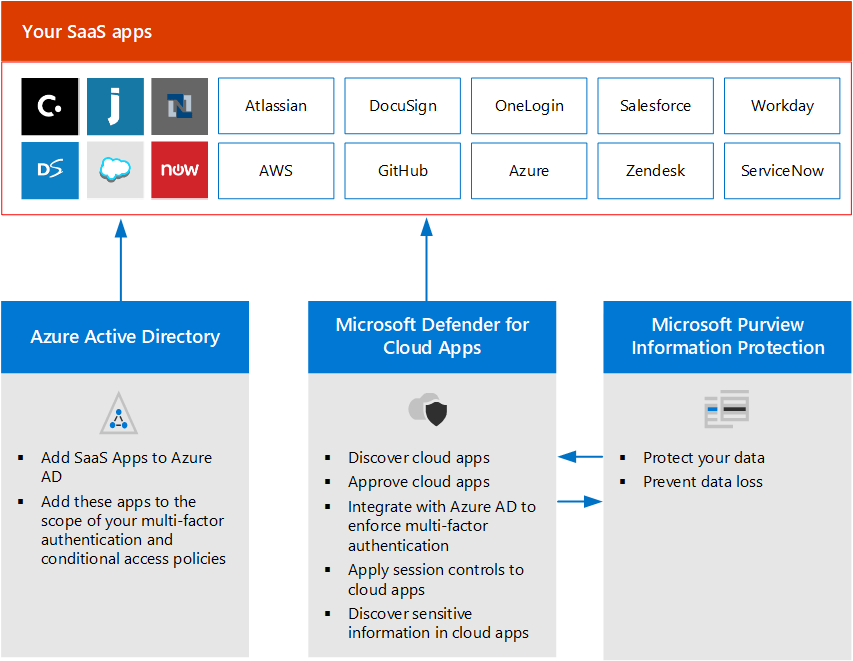This screenshot has width=853, height=661.
Task: Click the Microsoft Purview Information Protection header
Action: (x=727, y=337)
